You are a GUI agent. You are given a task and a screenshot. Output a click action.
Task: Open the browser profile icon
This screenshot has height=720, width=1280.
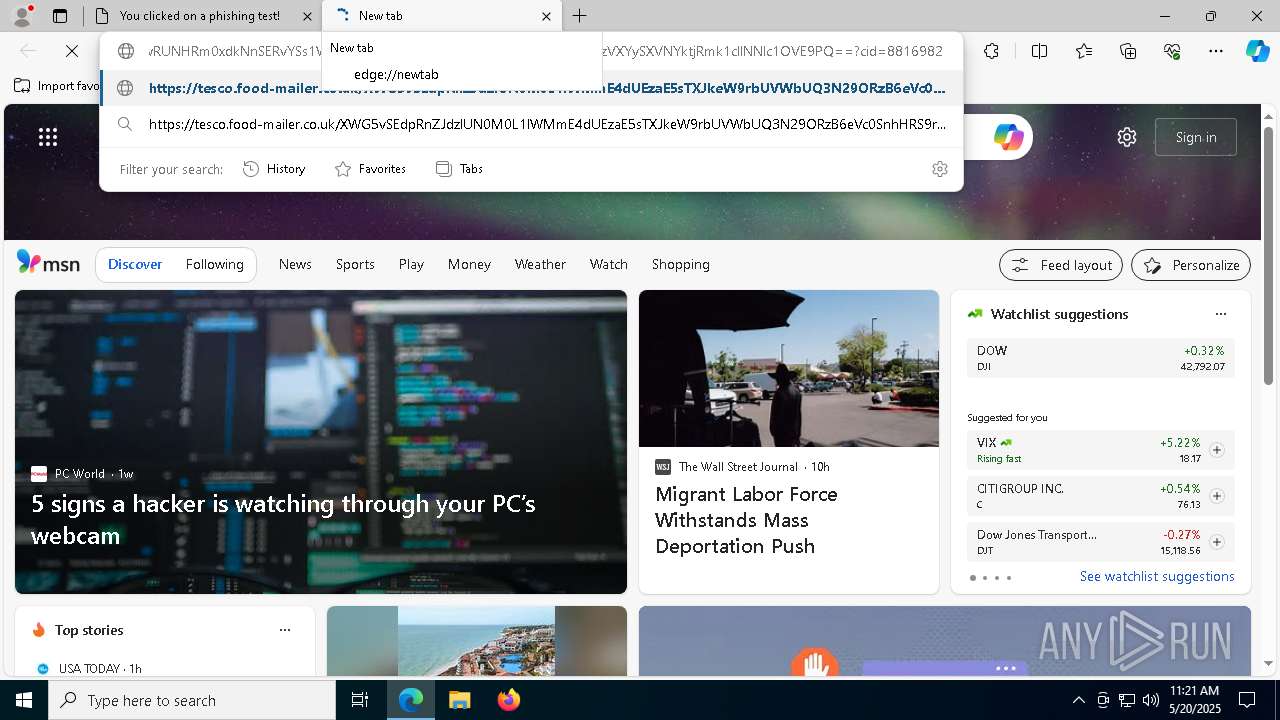[21, 15]
